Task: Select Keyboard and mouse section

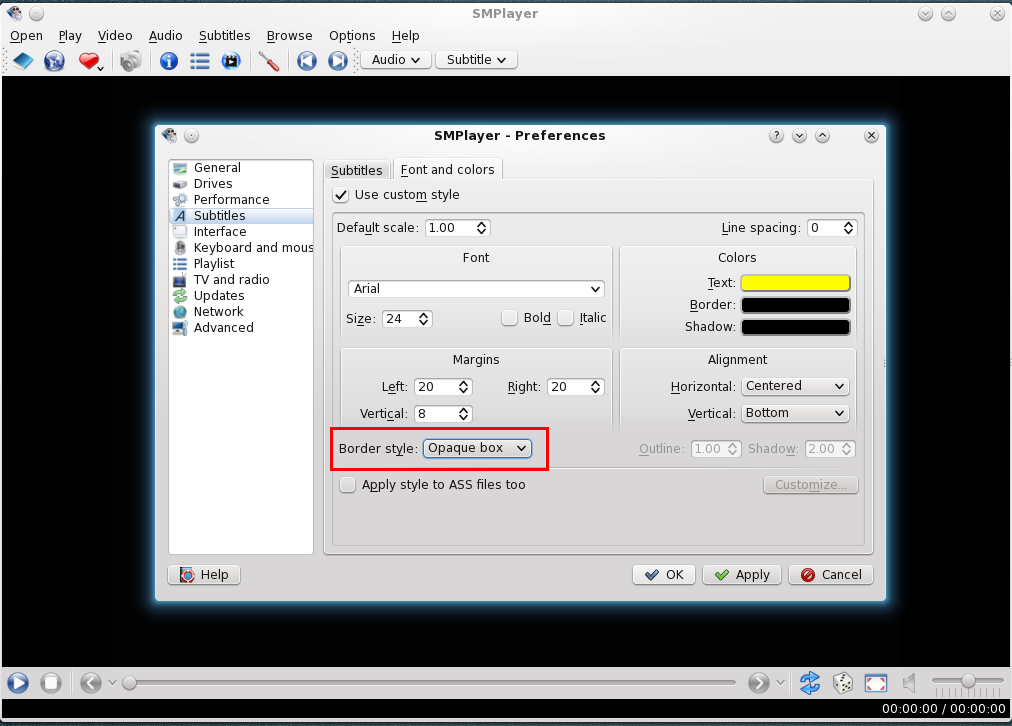Action: point(241,248)
